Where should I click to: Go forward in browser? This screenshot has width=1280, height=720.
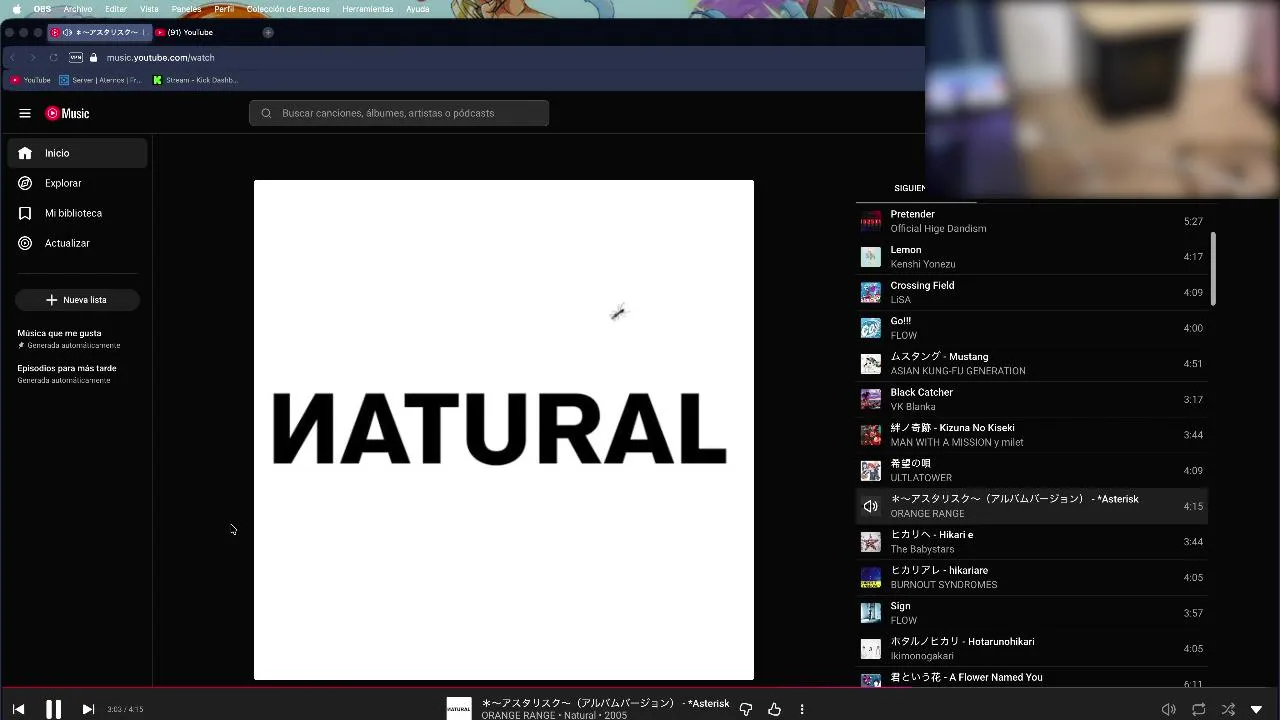click(x=32, y=57)
